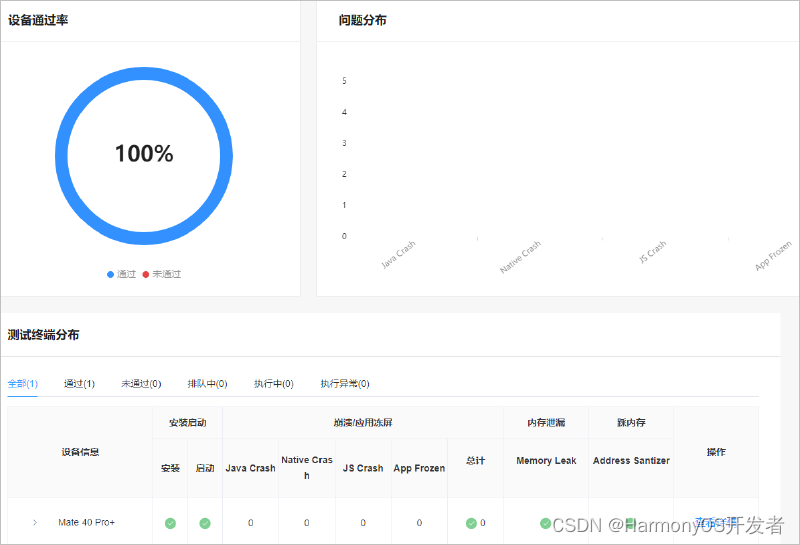The height and width of the screenshot is (545, 800).
Task: Click the Java Crash axis label in chart
Action: 398,254
